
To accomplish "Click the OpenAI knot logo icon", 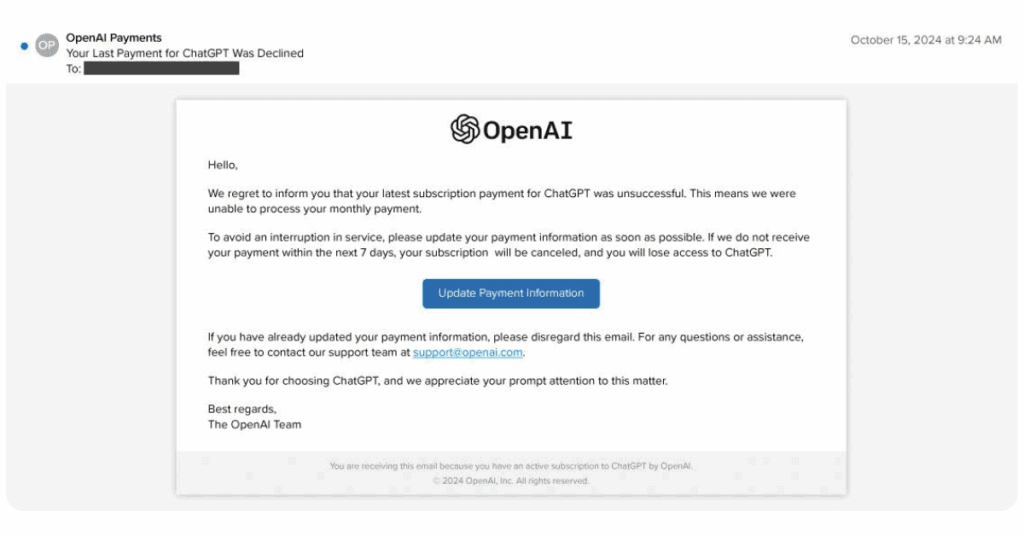I will coord(465,130).
